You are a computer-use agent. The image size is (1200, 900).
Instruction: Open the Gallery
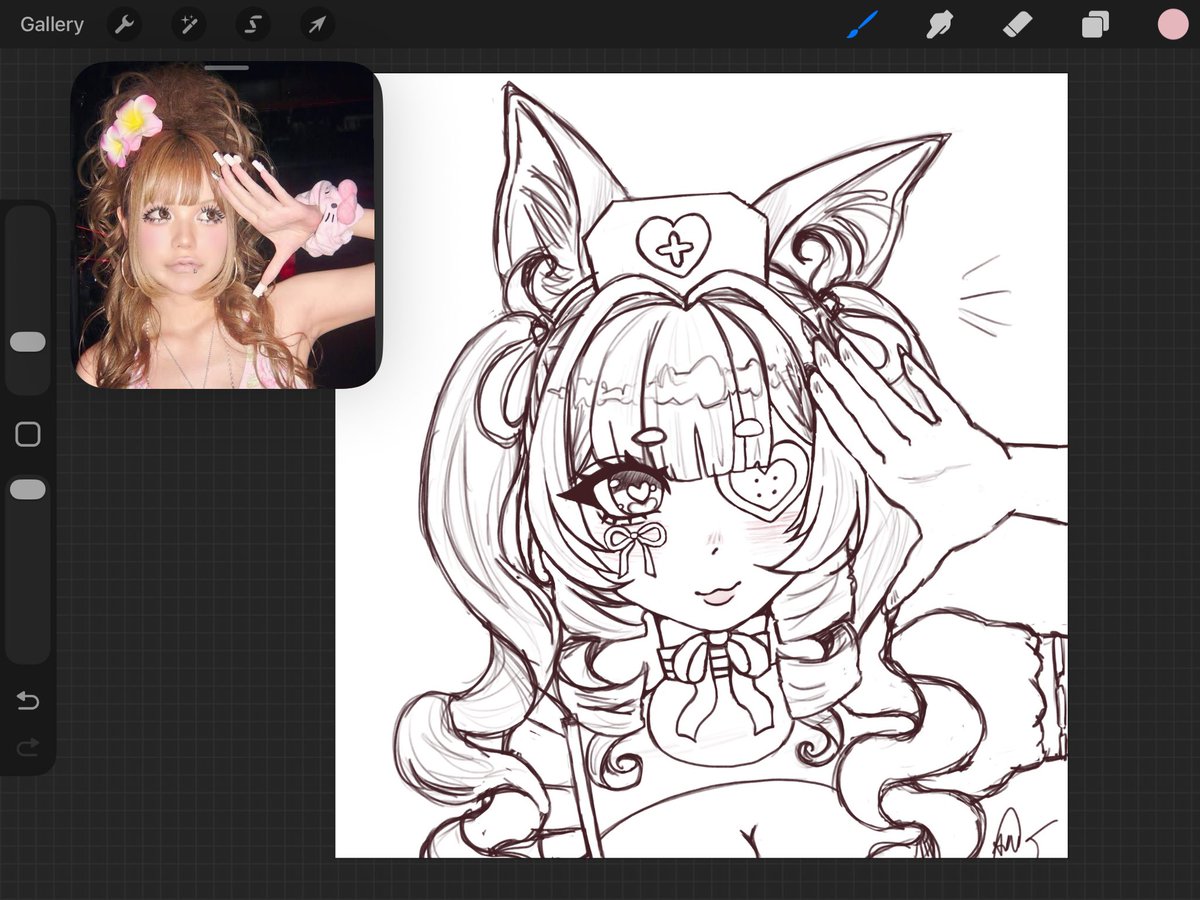click(x=52, y=24)
